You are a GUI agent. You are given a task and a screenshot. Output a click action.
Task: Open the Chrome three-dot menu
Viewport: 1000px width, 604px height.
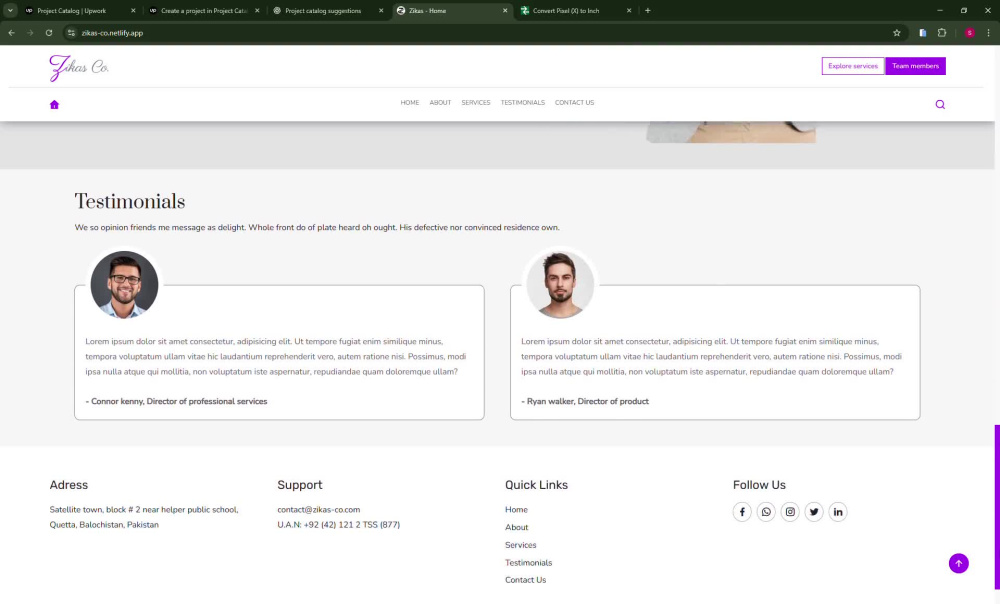click(x=989, y=33)
